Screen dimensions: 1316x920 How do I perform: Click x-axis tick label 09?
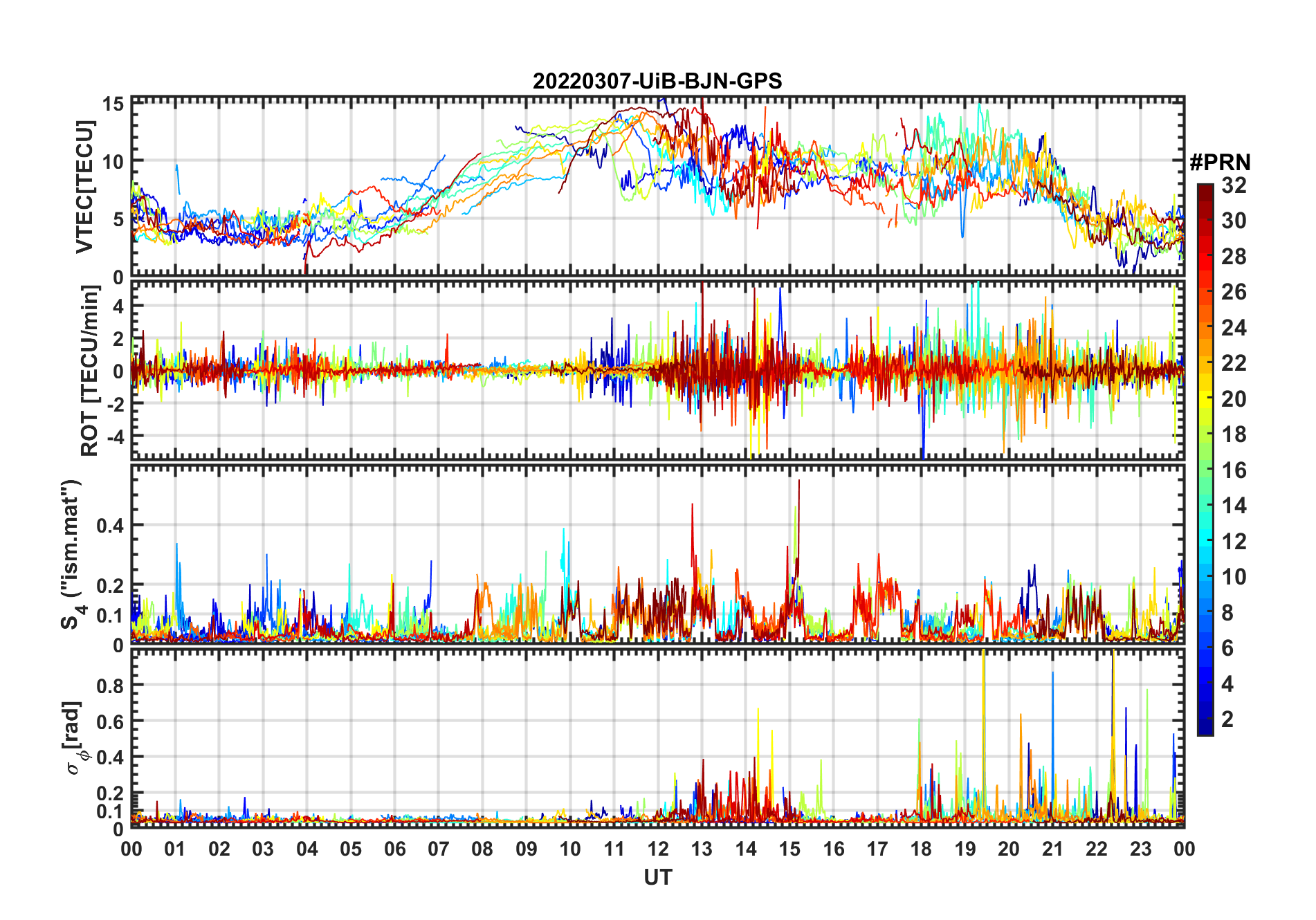click(527, 849)
